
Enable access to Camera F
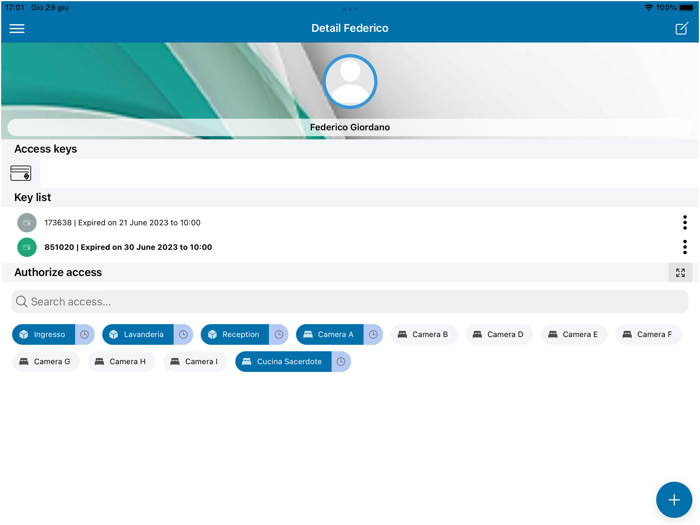pyautogui.click(x=648, y=334)
